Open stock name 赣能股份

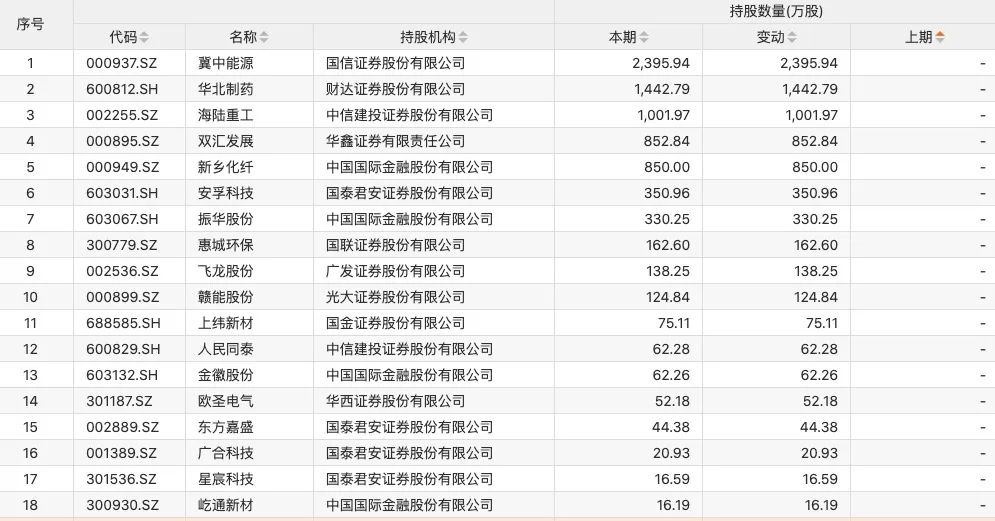pos(225,298)
